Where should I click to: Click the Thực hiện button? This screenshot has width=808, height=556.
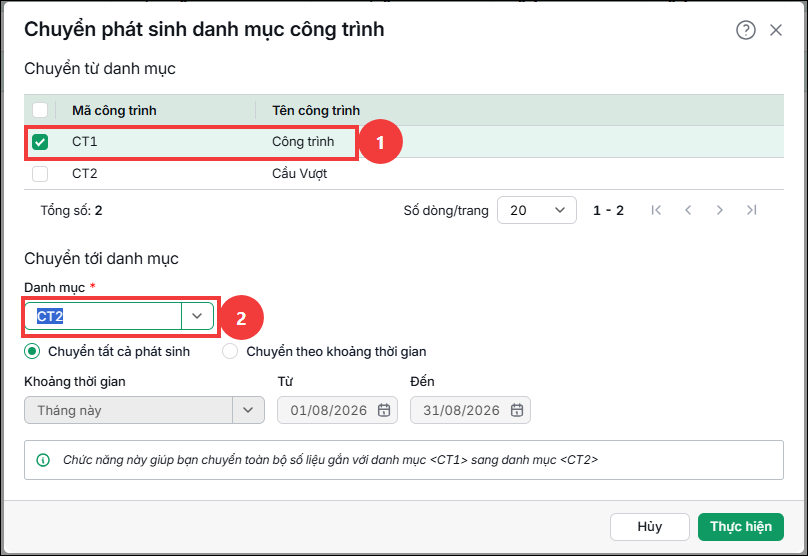pos(740,527)
